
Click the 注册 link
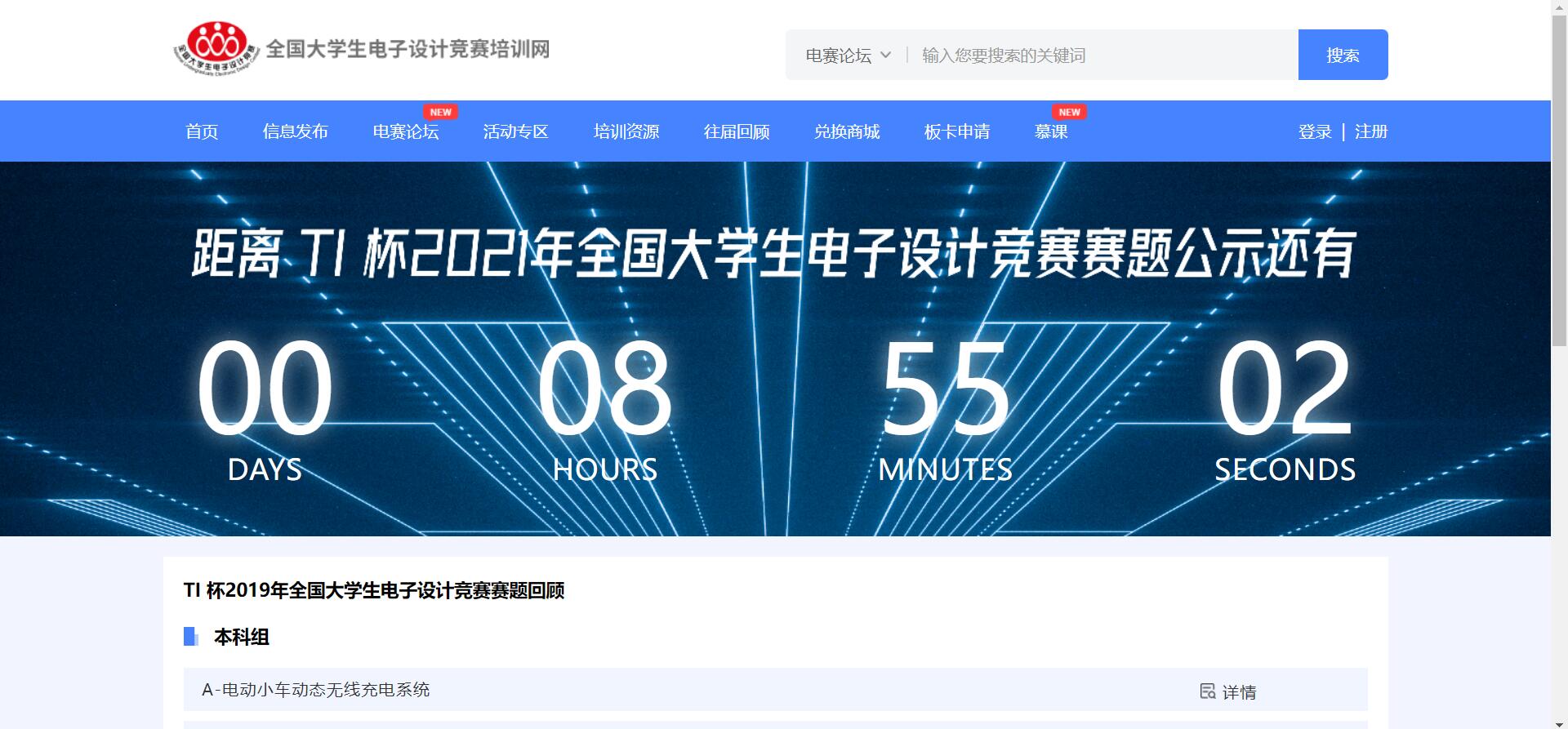pos(1371,131)
